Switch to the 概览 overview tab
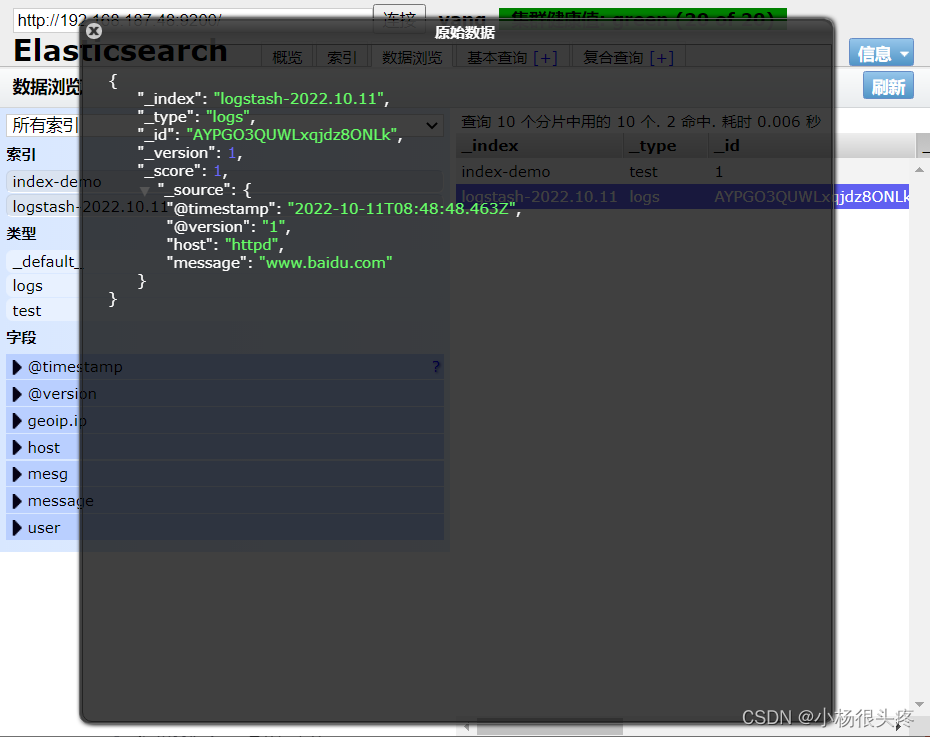Screen dimensions: 930x737 [287, 57]
